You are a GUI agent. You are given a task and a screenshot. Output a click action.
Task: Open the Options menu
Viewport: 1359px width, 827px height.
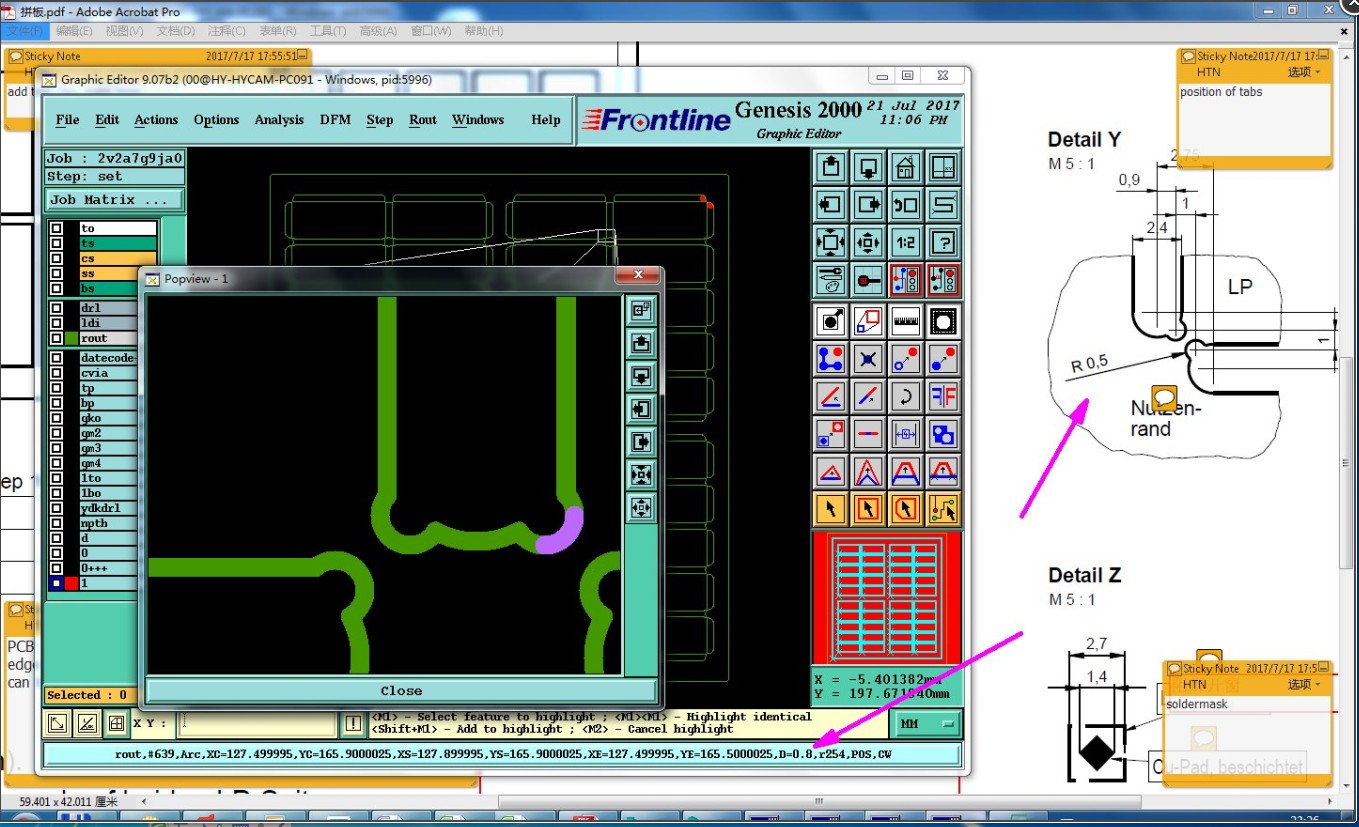[216, 120]
